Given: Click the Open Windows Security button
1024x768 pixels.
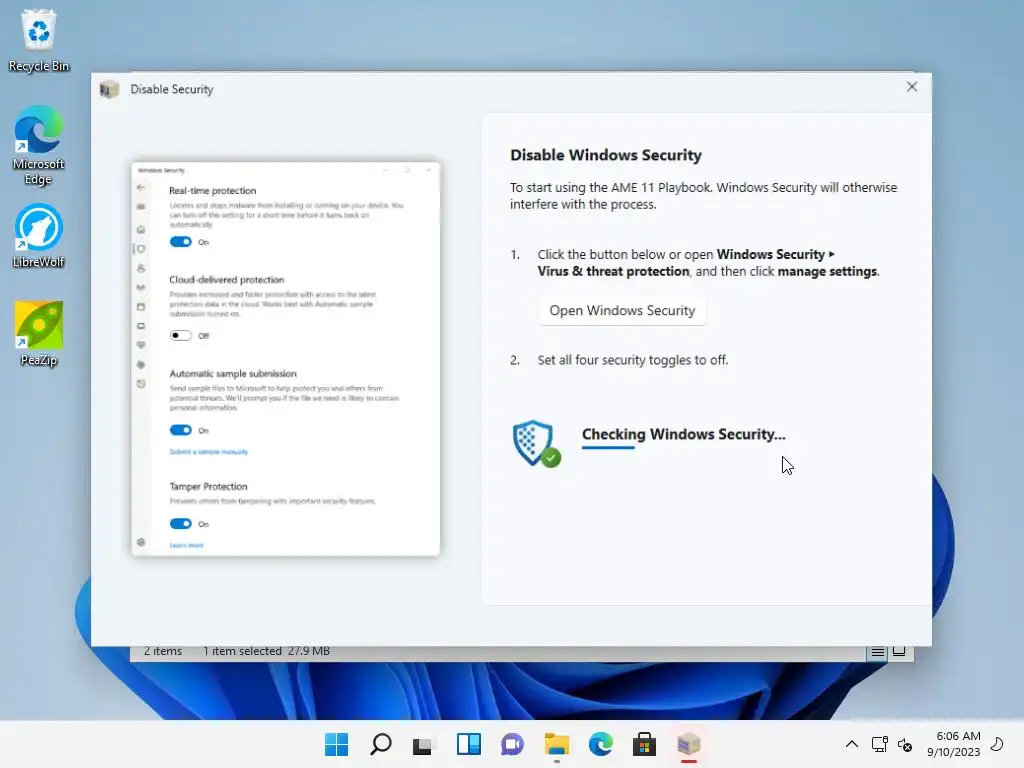Looking at the screenshot, I should tap(622, 310).
